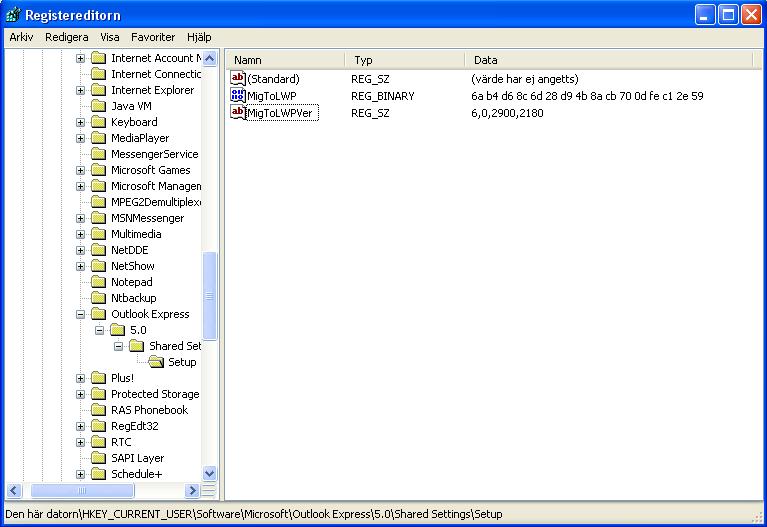Expand the Internet Account Manager key
Screen dimensions: 767x527
[80, 58]
